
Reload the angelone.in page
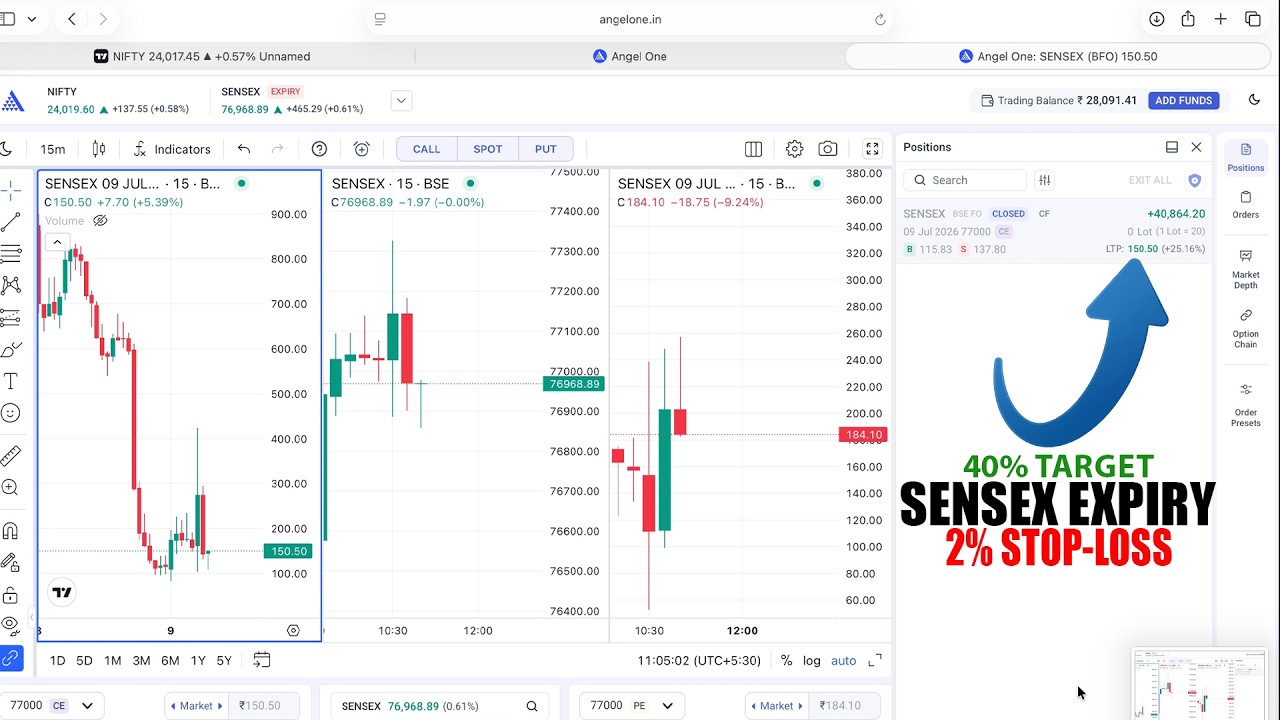pos(880,19)
